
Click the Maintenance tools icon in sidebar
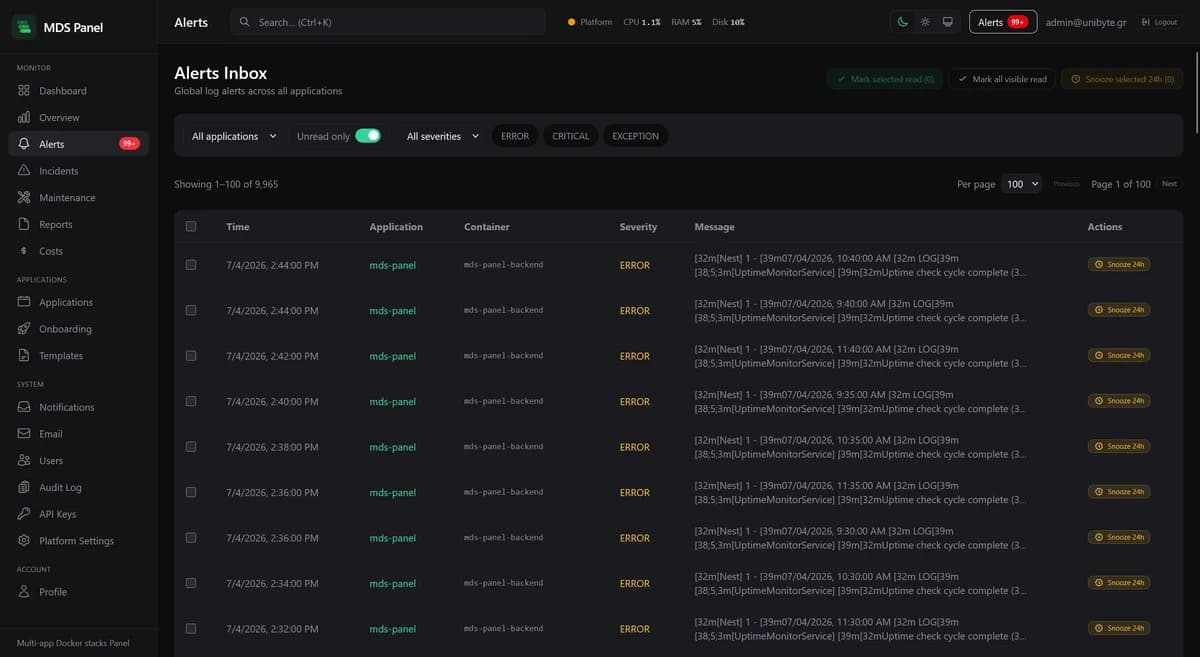pyautogui.click(x=24, y=198)
